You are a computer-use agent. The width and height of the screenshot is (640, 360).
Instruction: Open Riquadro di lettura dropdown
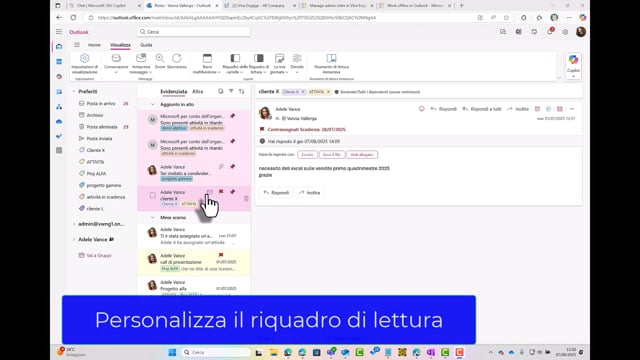pyautogui.click(x=259, y=64)
